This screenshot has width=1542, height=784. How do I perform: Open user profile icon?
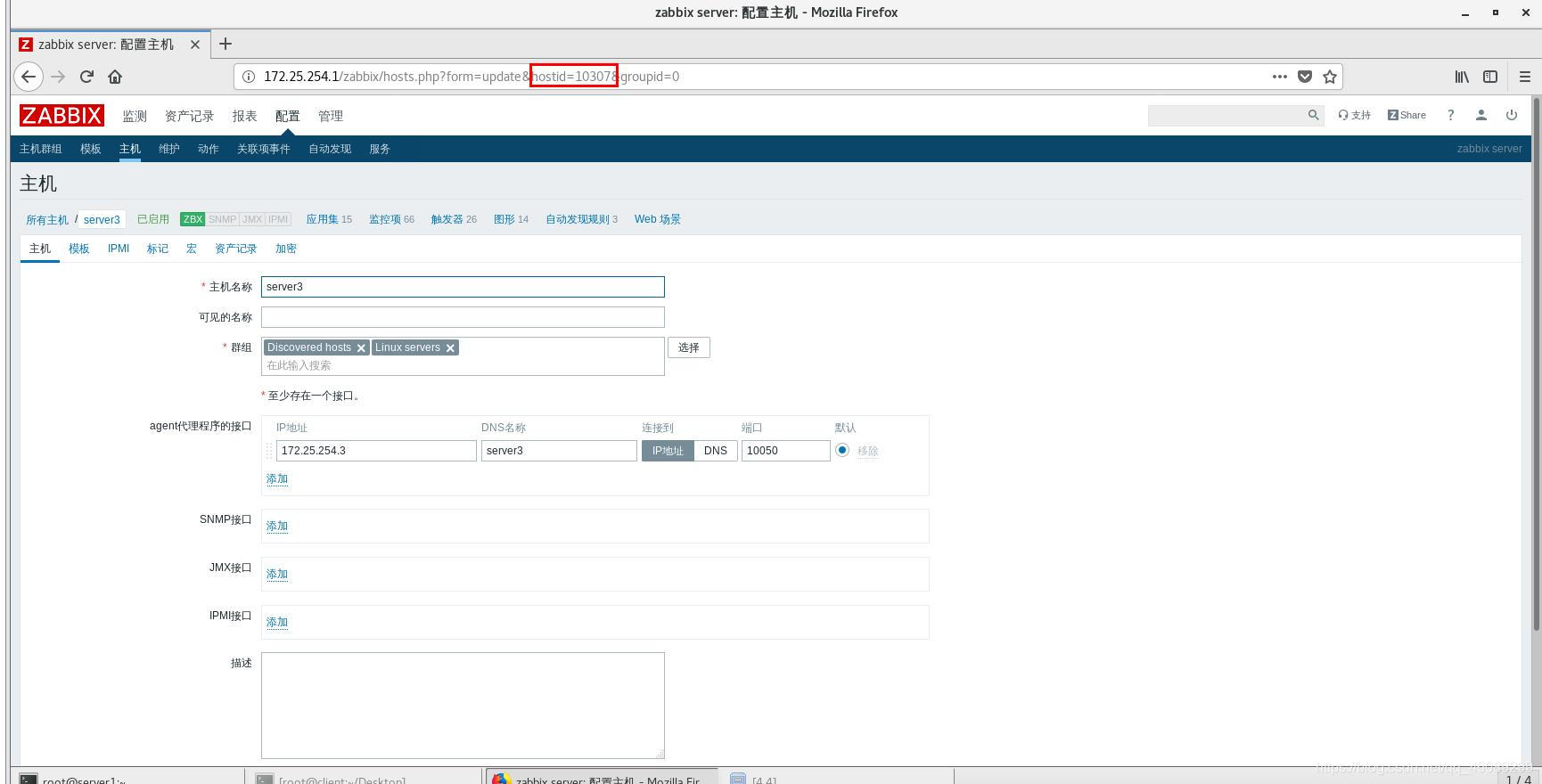click(1480, 115)
